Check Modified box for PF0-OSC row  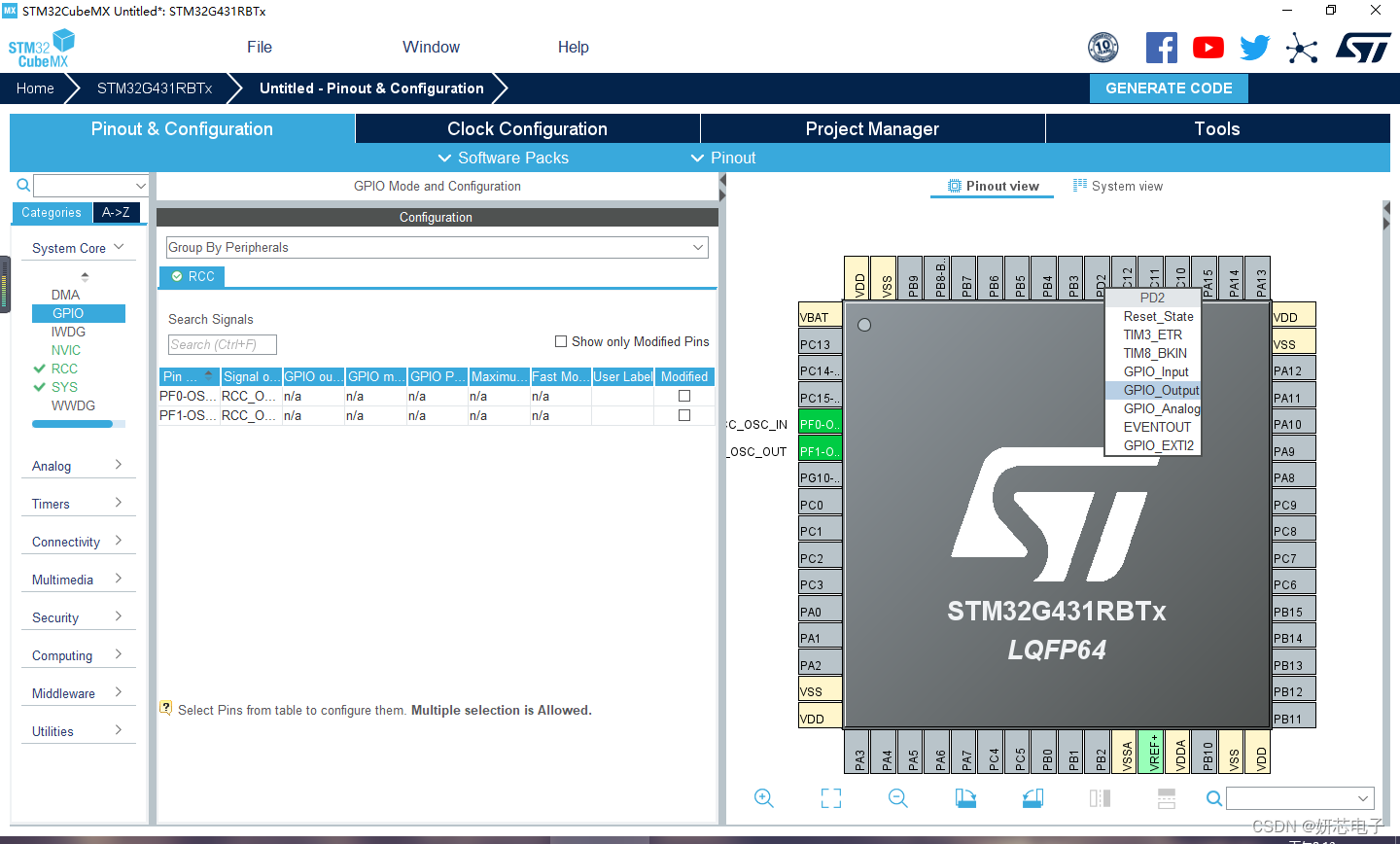point(684,396)
